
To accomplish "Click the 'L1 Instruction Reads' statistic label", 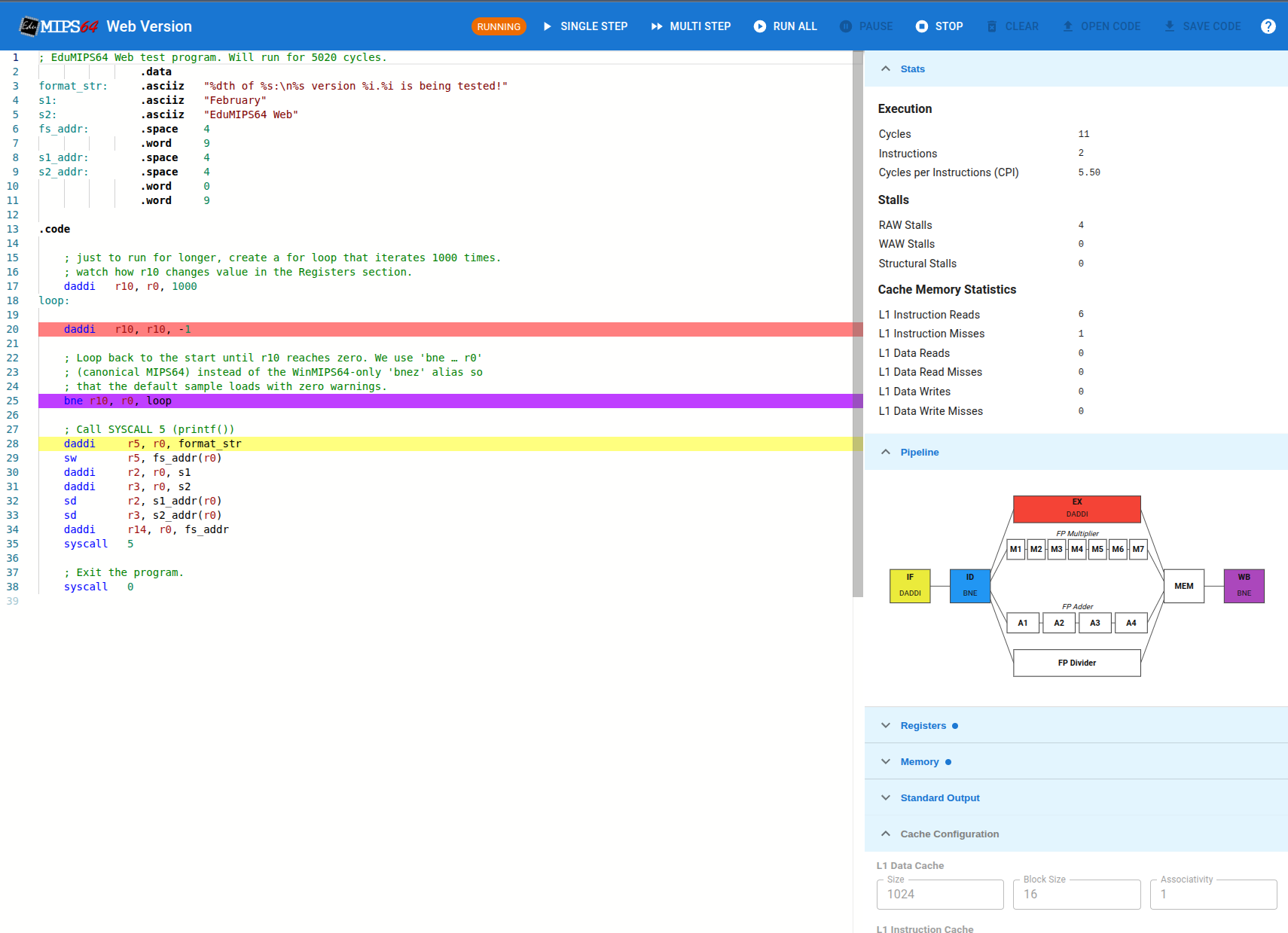I will [x=929, y=315].
